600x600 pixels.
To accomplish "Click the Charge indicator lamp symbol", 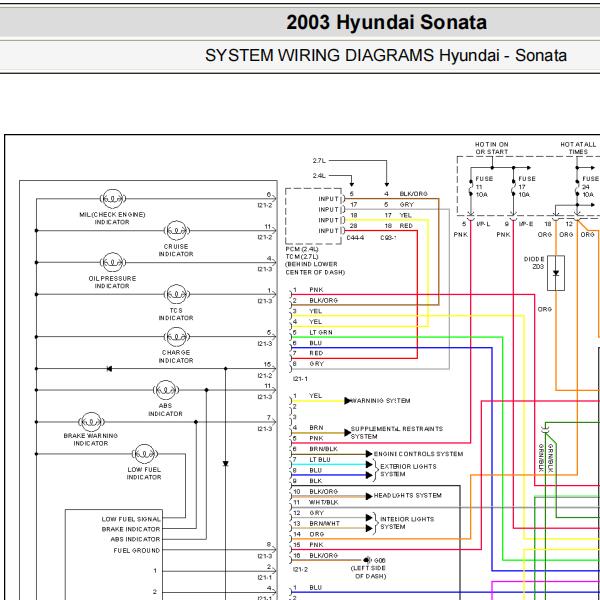I will coord(176,337).
